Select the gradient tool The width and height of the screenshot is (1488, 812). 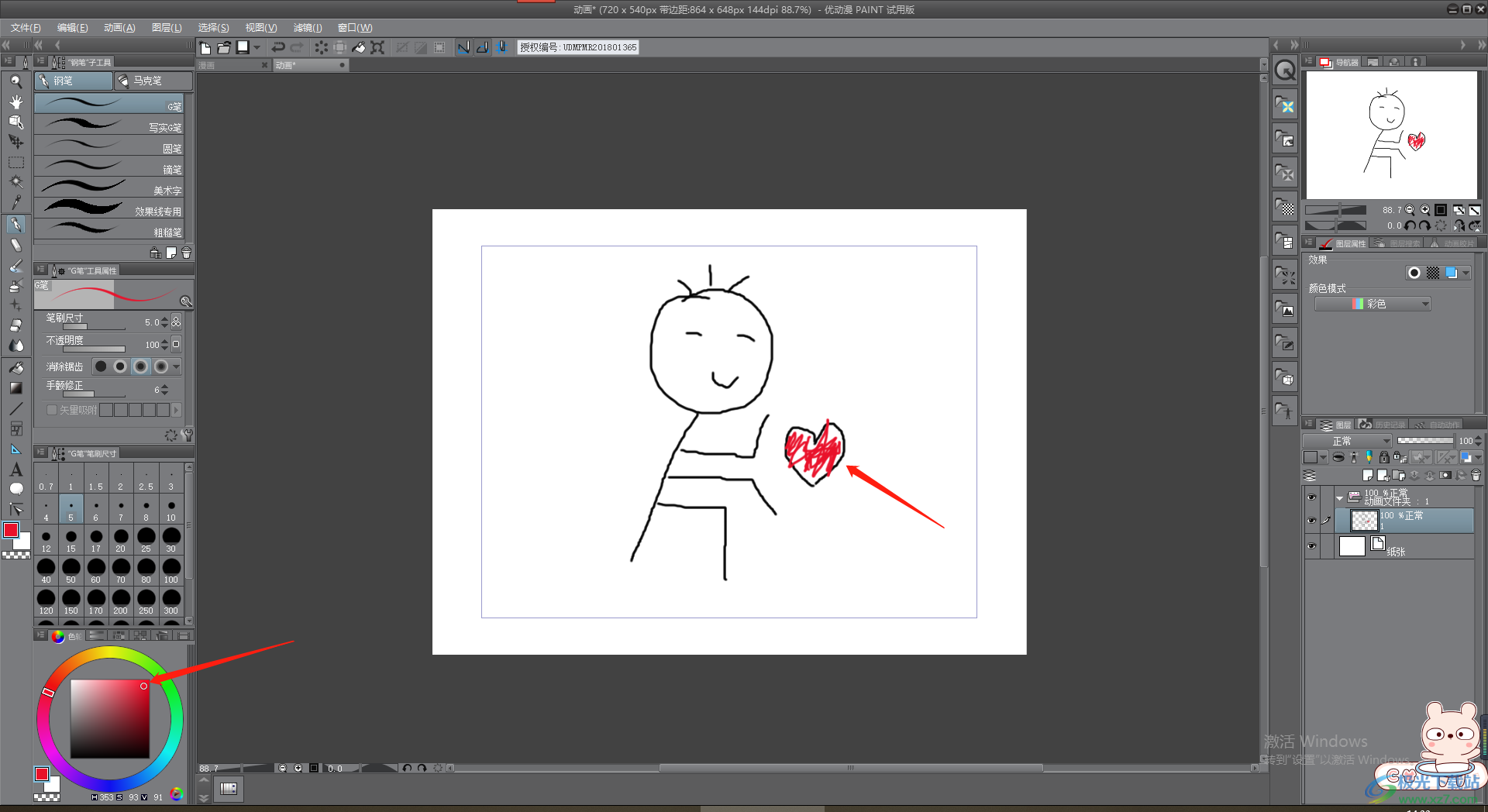click(15, 388)
